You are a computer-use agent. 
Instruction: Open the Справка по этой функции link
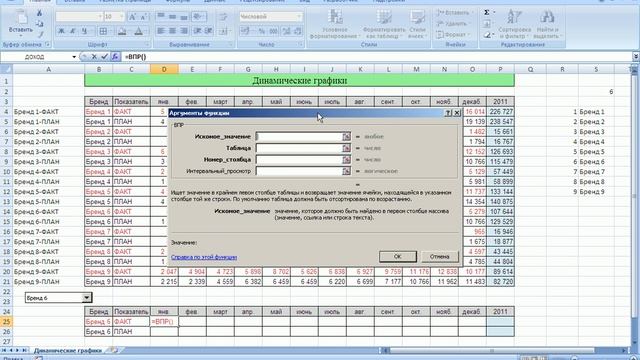pos(204,257)
